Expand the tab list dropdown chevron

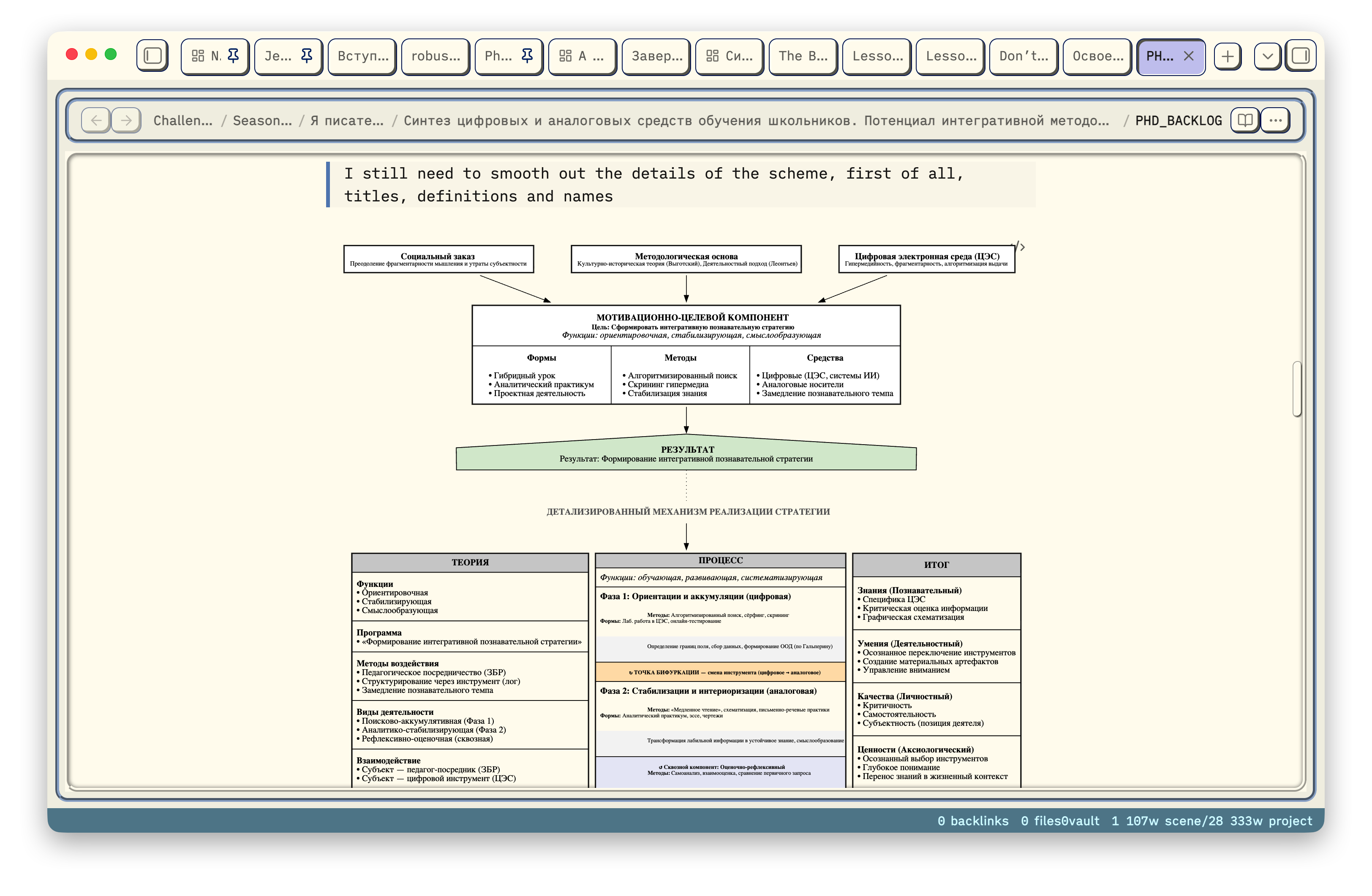pos(1268,56)
